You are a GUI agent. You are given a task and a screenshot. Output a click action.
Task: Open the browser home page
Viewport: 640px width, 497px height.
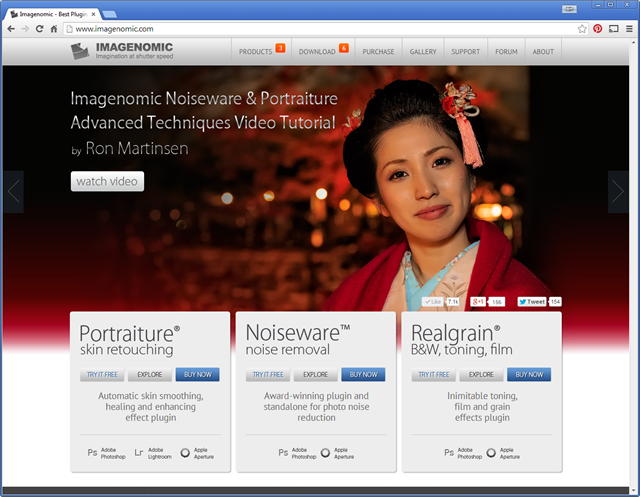tap(53, 29)
